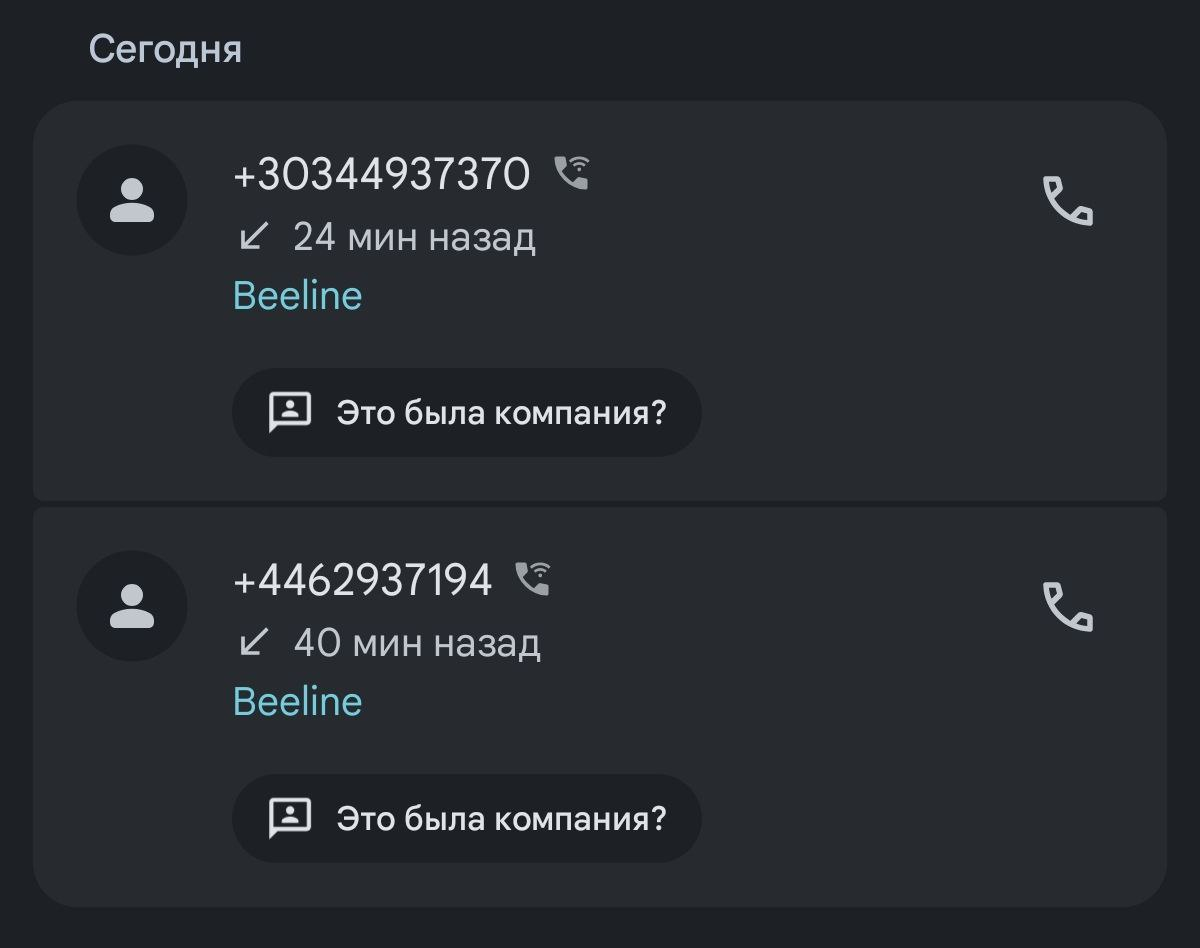
Task: Click incoming call arrow for 40 мин назад
Action: tap(254, 642)
